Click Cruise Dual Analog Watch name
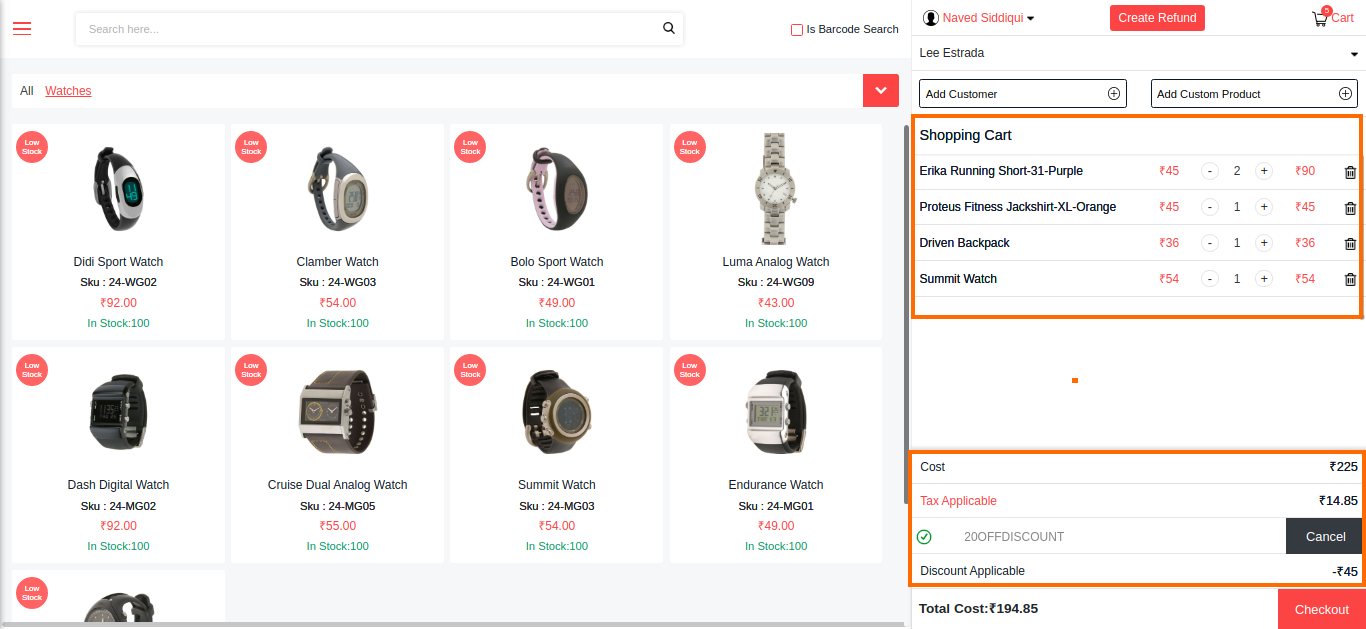This screenshot has height=629, width=1366. click(337, 485)
